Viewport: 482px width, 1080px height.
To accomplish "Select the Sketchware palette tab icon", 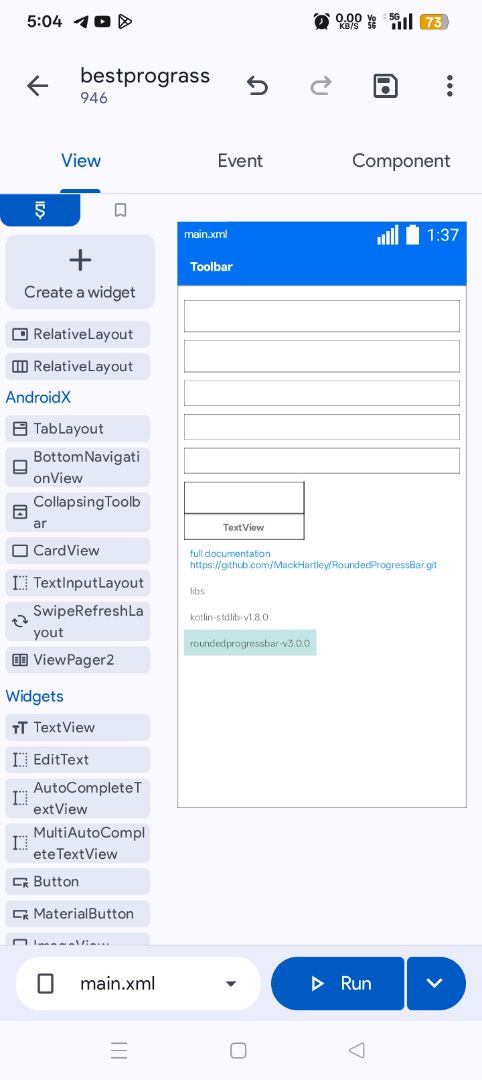I will 40,210.
